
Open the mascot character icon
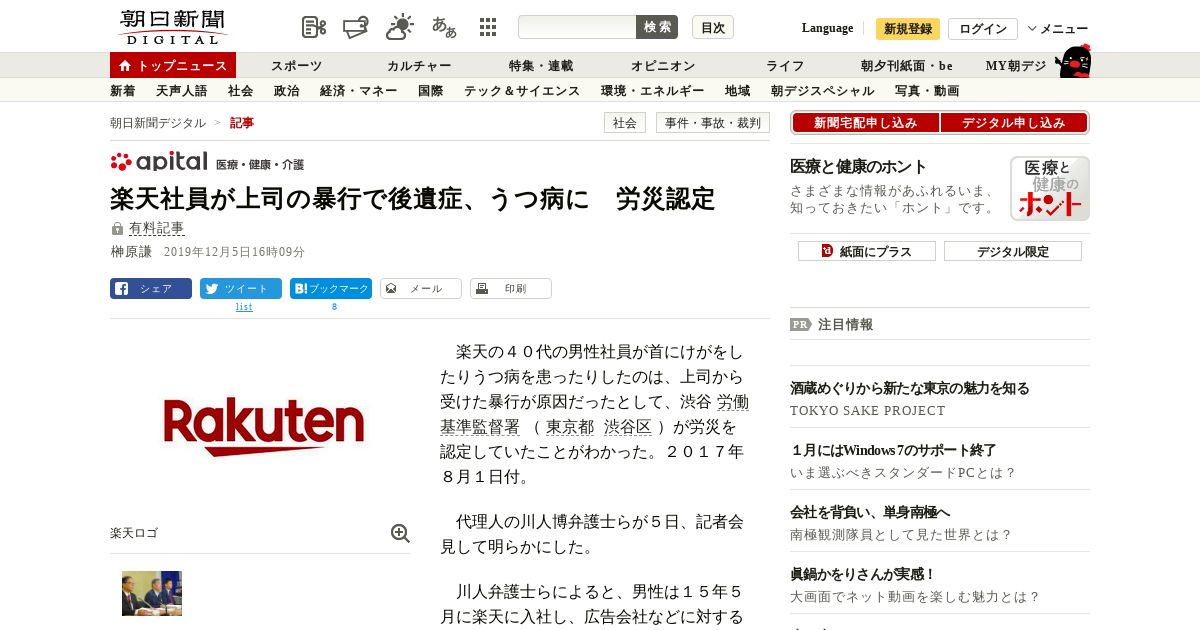click(1074, 62)
